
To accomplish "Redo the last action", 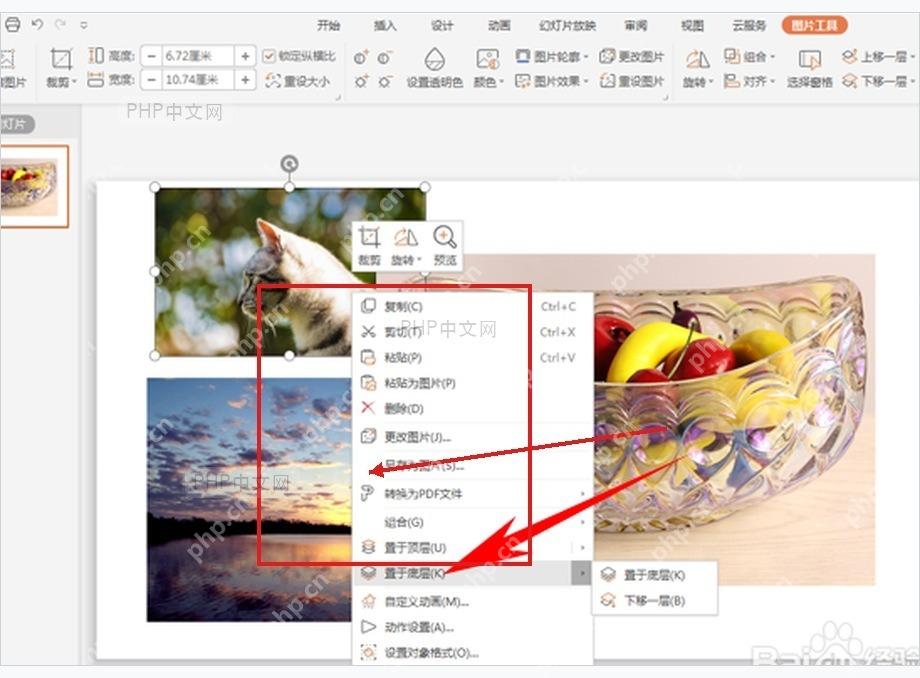I will 60,25.
